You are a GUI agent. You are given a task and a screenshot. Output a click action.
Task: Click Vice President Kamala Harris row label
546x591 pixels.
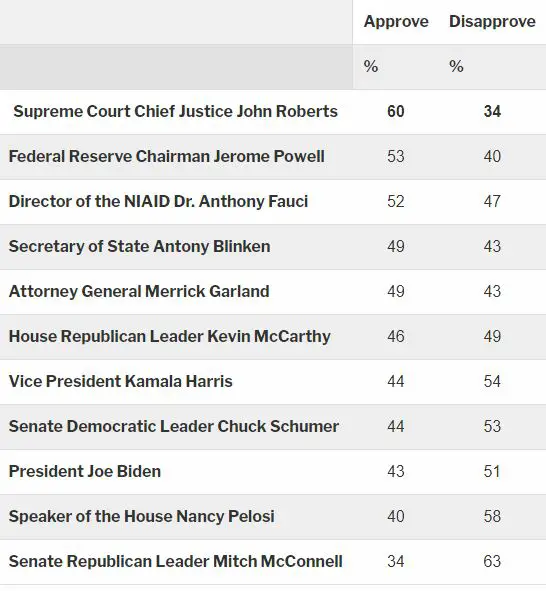click(x=121, y=381)
